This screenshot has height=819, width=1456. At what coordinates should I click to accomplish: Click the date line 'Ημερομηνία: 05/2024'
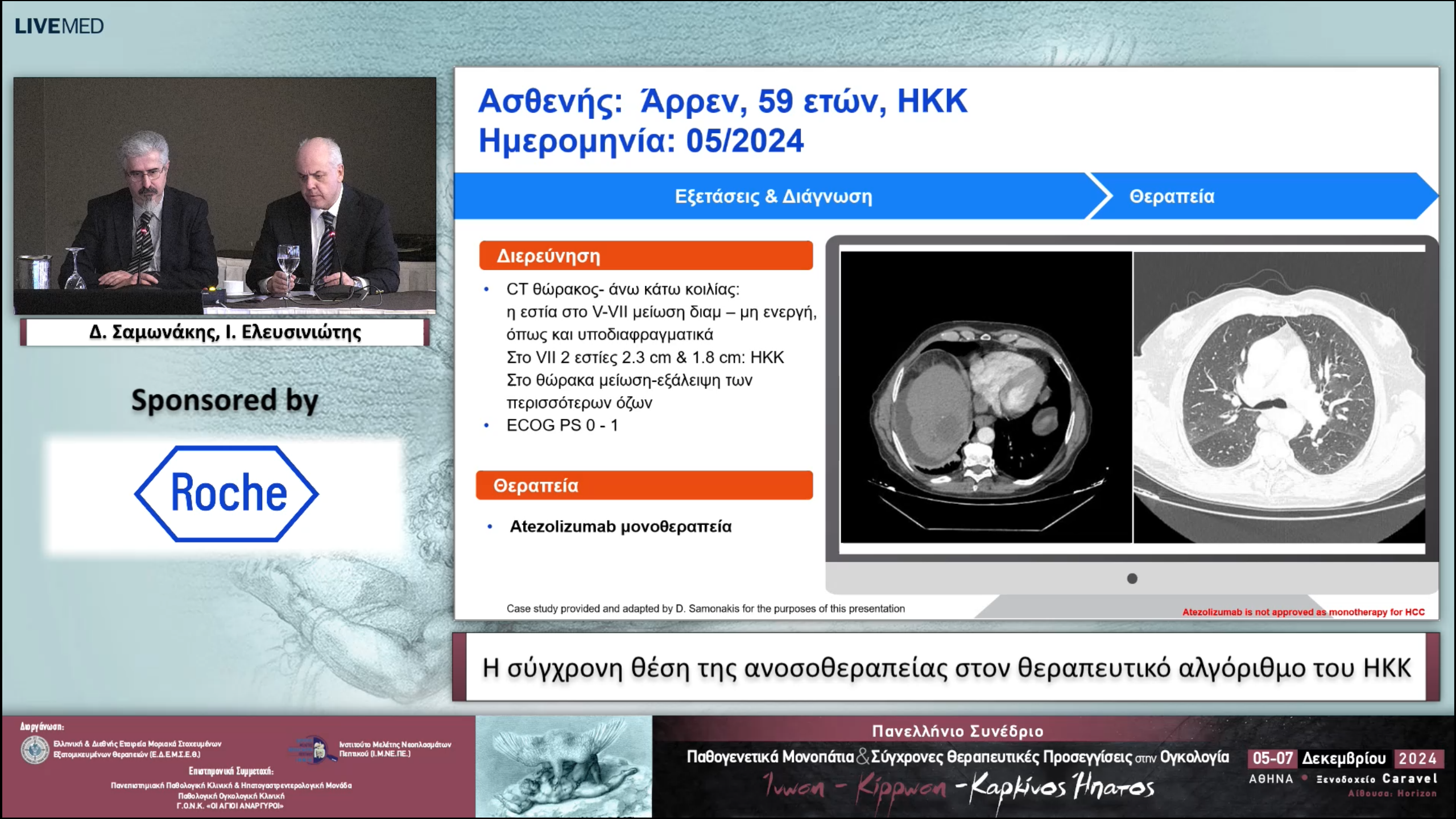click(641, 141)
